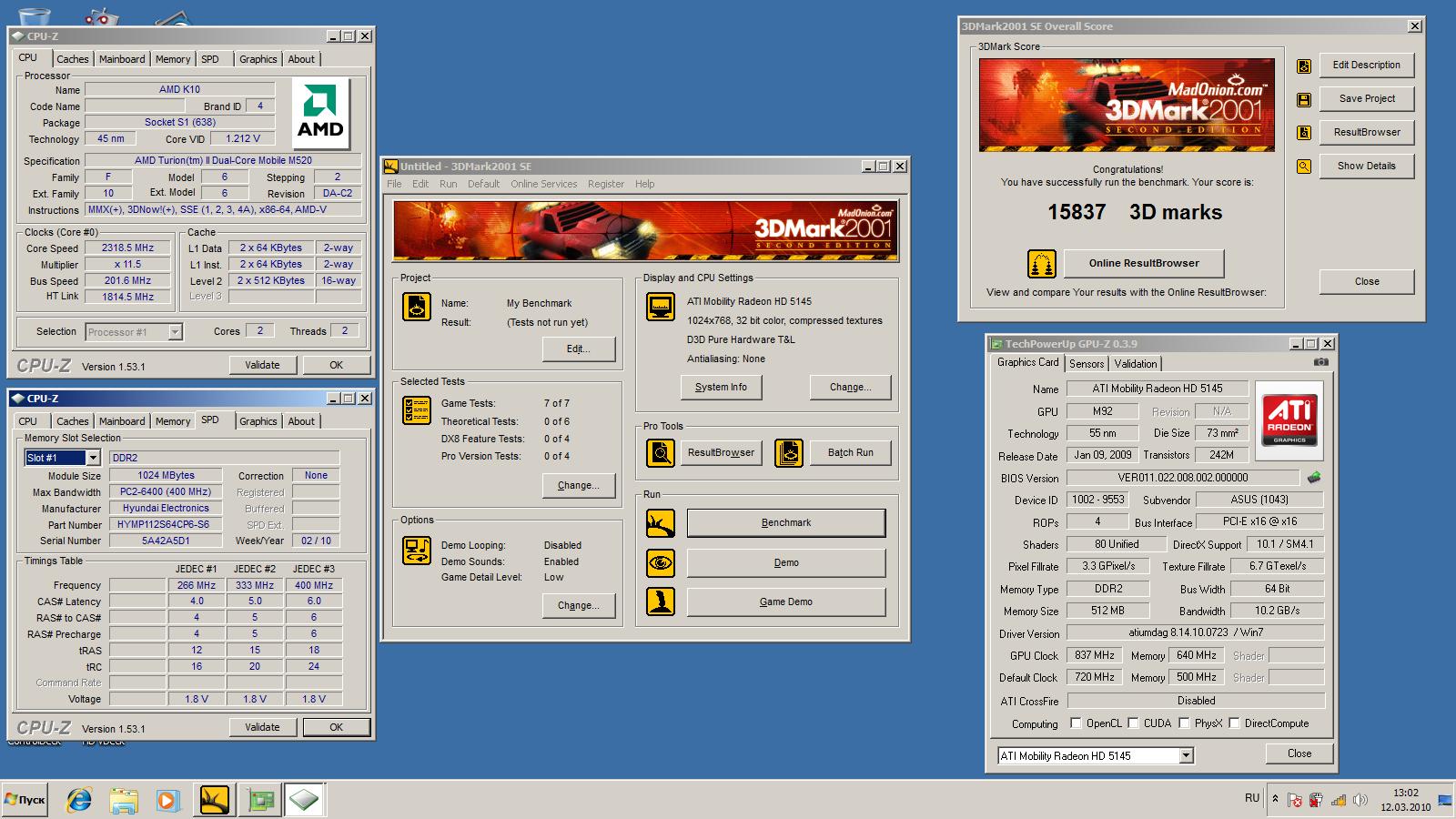
Task: Click the GPU-Z BIOS save chip icon
Action: click(x=1314, y=477)
